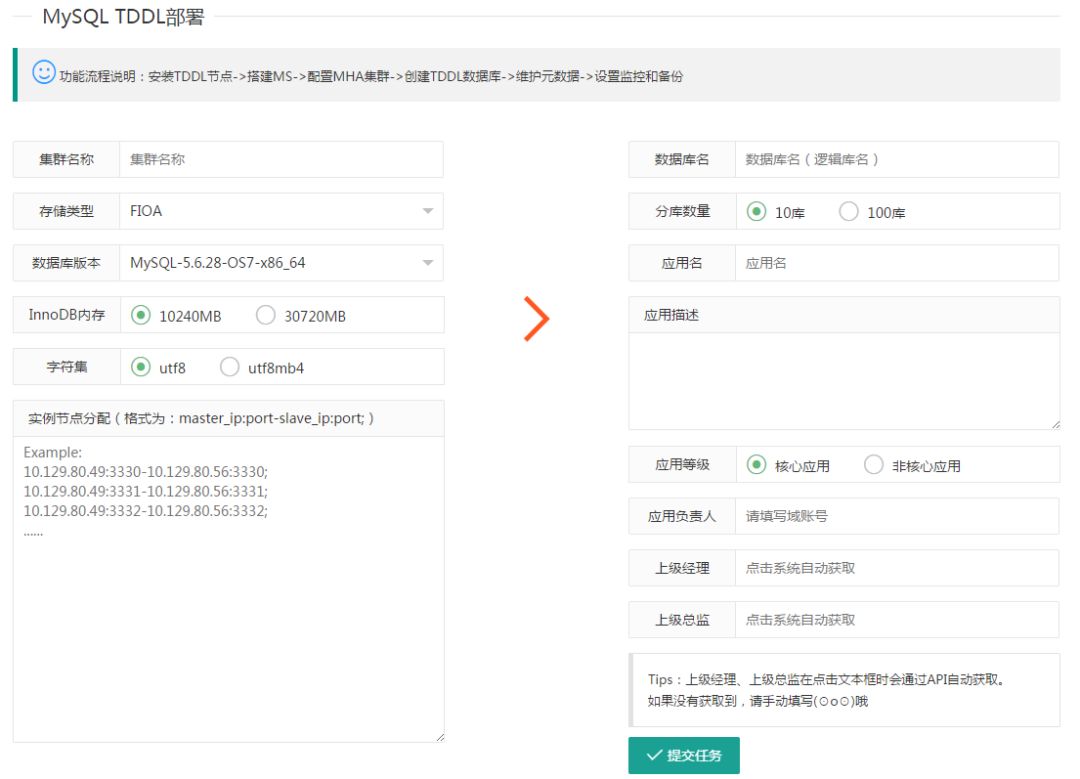Click the orange right-arrow chevron between forms
1080x779 pixels.
pos(537,319)
